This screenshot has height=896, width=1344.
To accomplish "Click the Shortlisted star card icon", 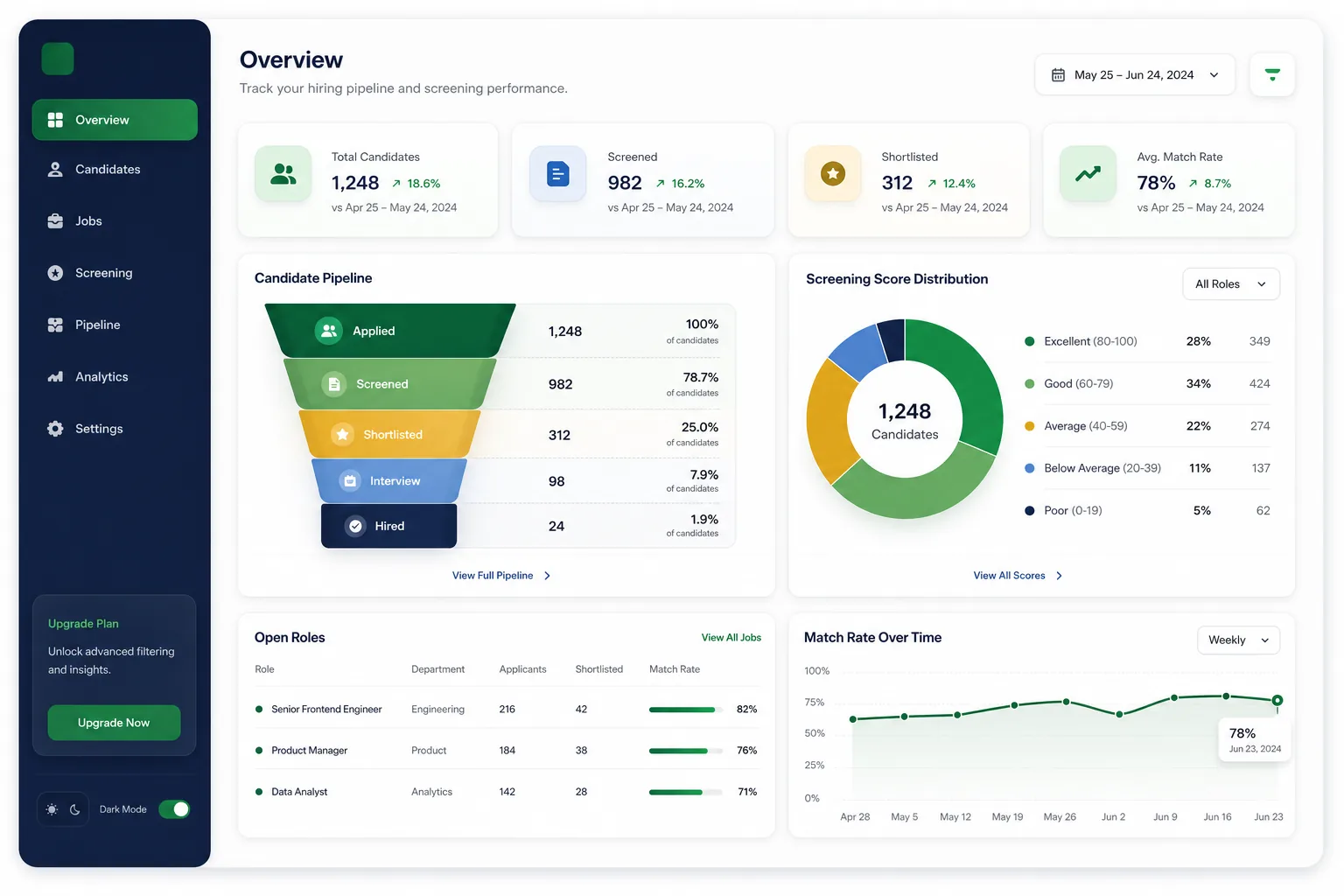I will point(833,174).
